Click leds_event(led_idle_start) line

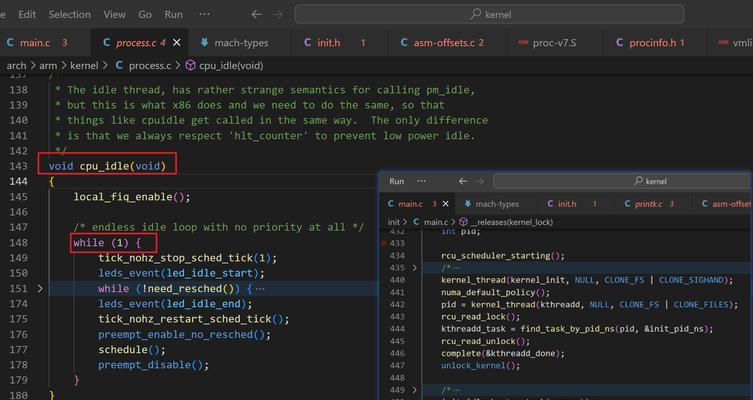pyautogui.click(x=182, y=273)
